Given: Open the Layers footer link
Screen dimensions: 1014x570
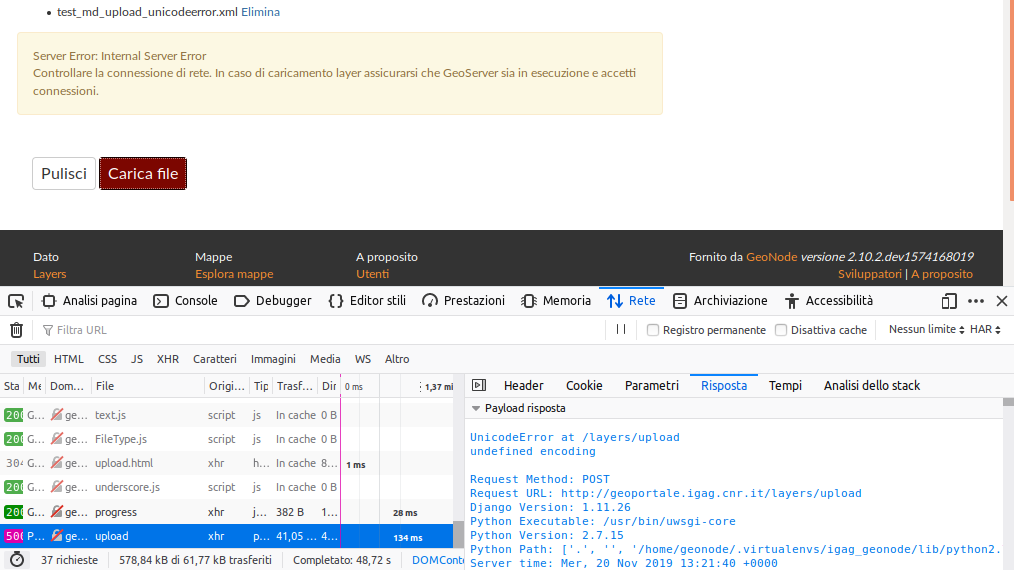Looking at the screenshot, I should (50, 274).
